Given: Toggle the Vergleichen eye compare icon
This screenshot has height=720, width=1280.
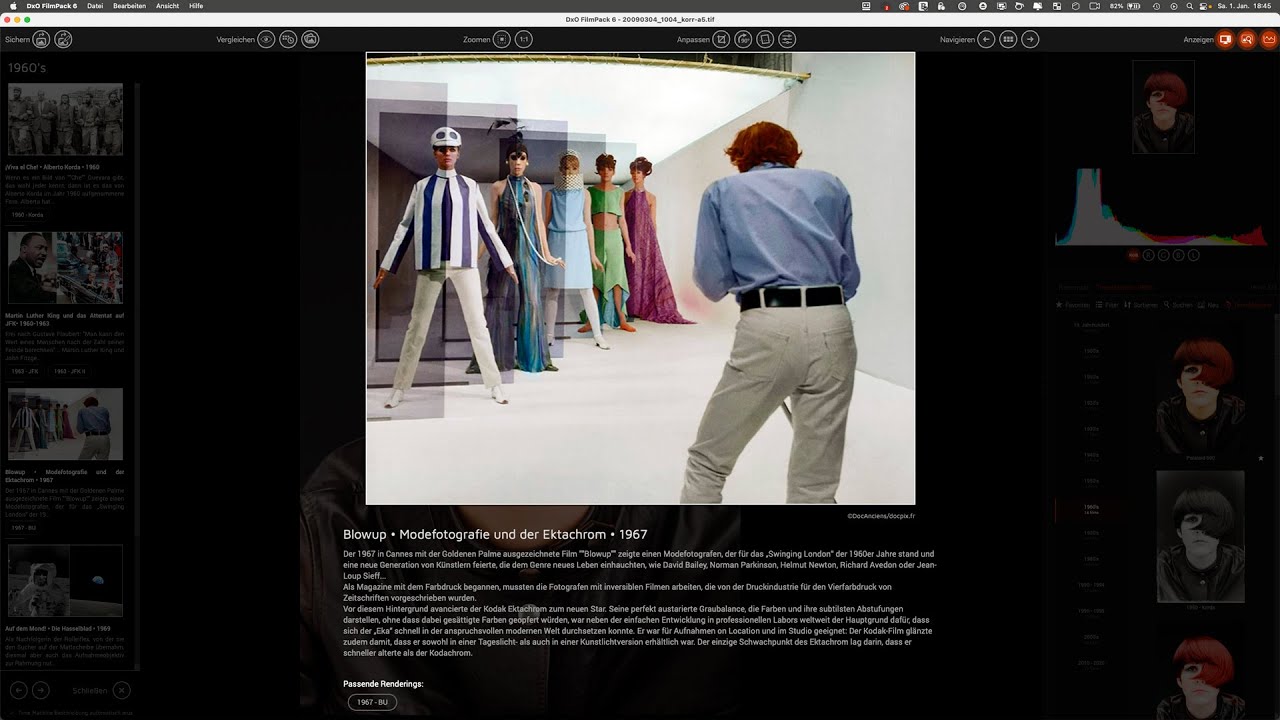Looking at the screenshot, I should [x=266, y=40].
